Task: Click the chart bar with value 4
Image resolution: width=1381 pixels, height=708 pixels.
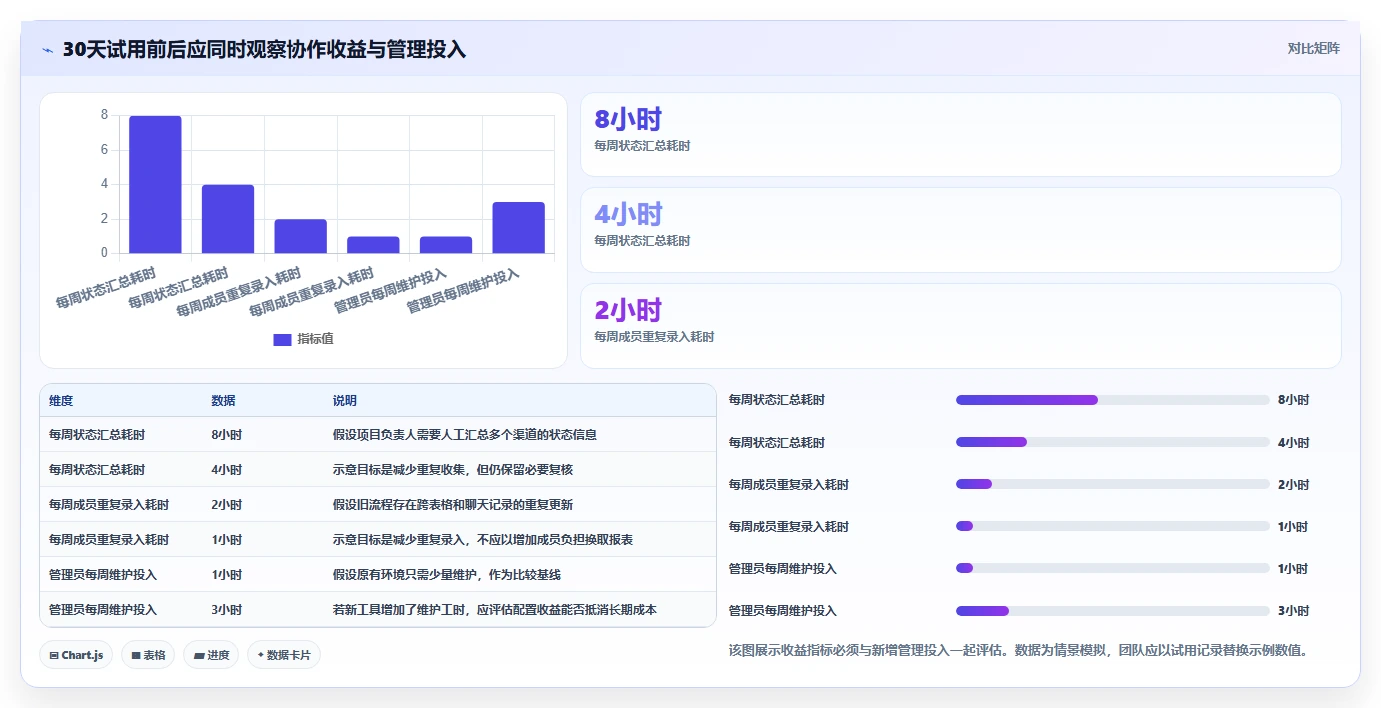Action: click(x=228, y=219)
